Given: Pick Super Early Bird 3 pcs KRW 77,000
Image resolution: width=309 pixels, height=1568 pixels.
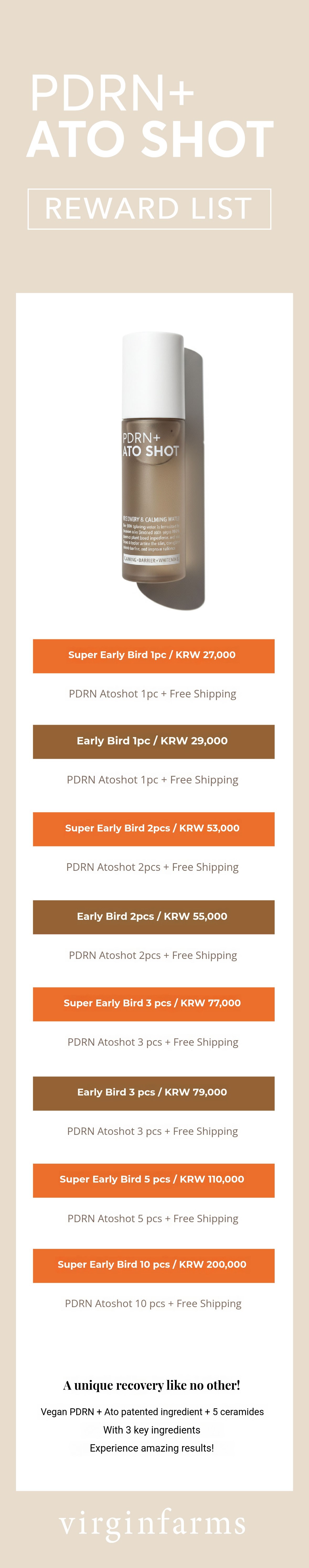Looking at the screenshot, I should [x=154, y=1004].
